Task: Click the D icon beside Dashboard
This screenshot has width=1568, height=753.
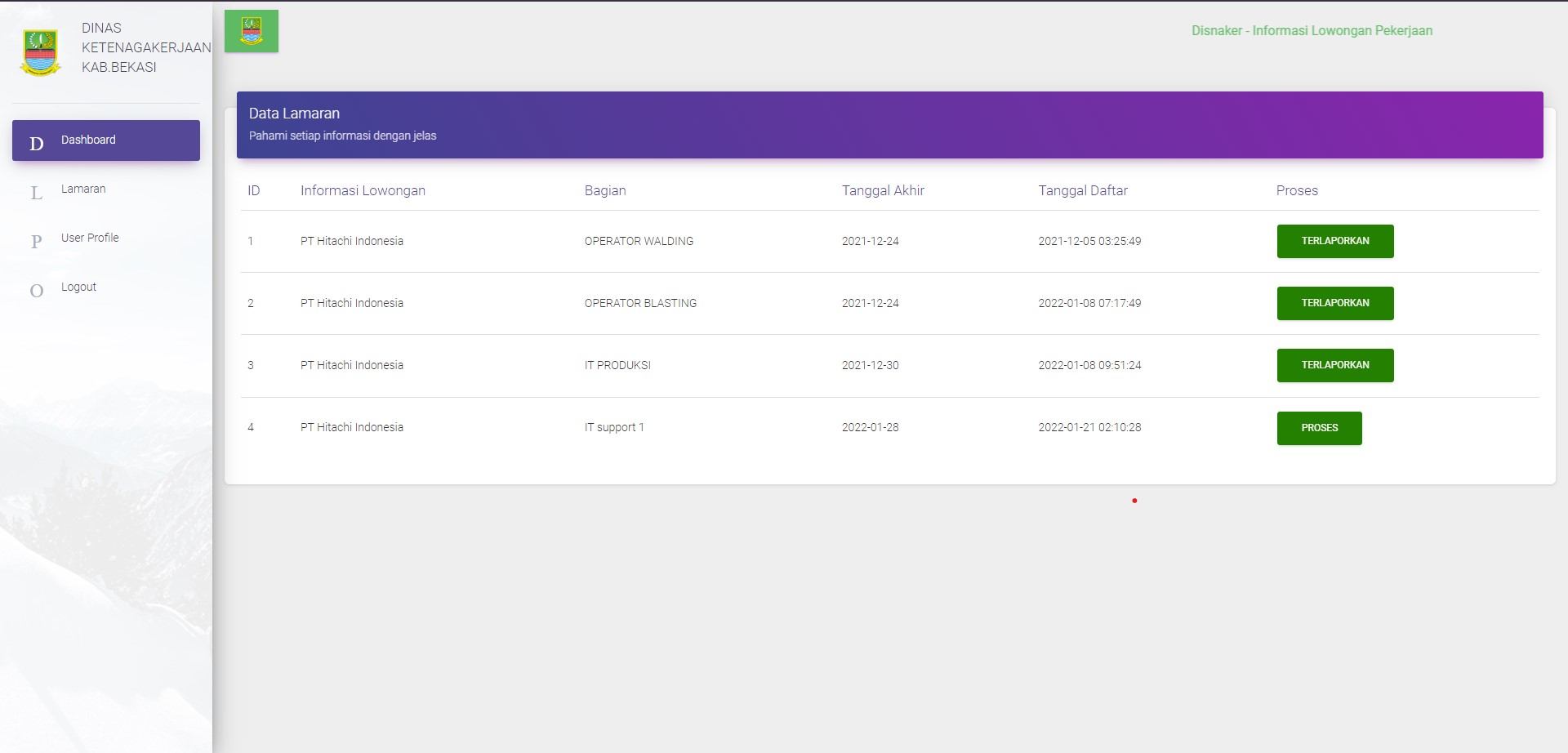Action: [37, 144]
